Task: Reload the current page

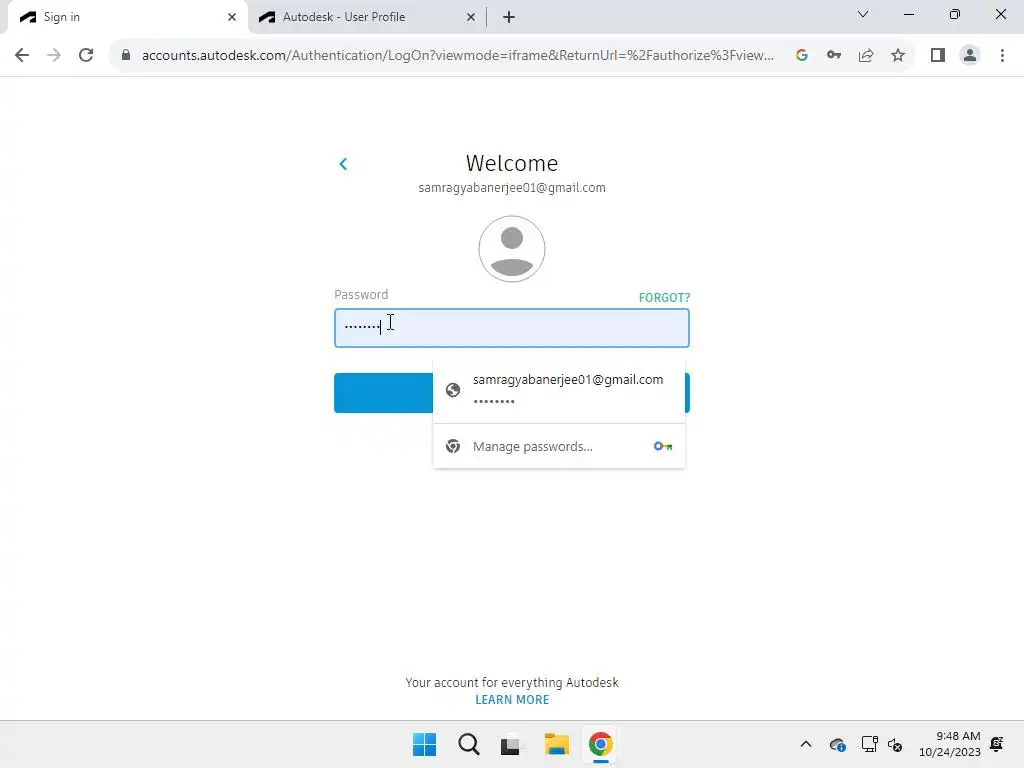Action: [x=86, y=55]
